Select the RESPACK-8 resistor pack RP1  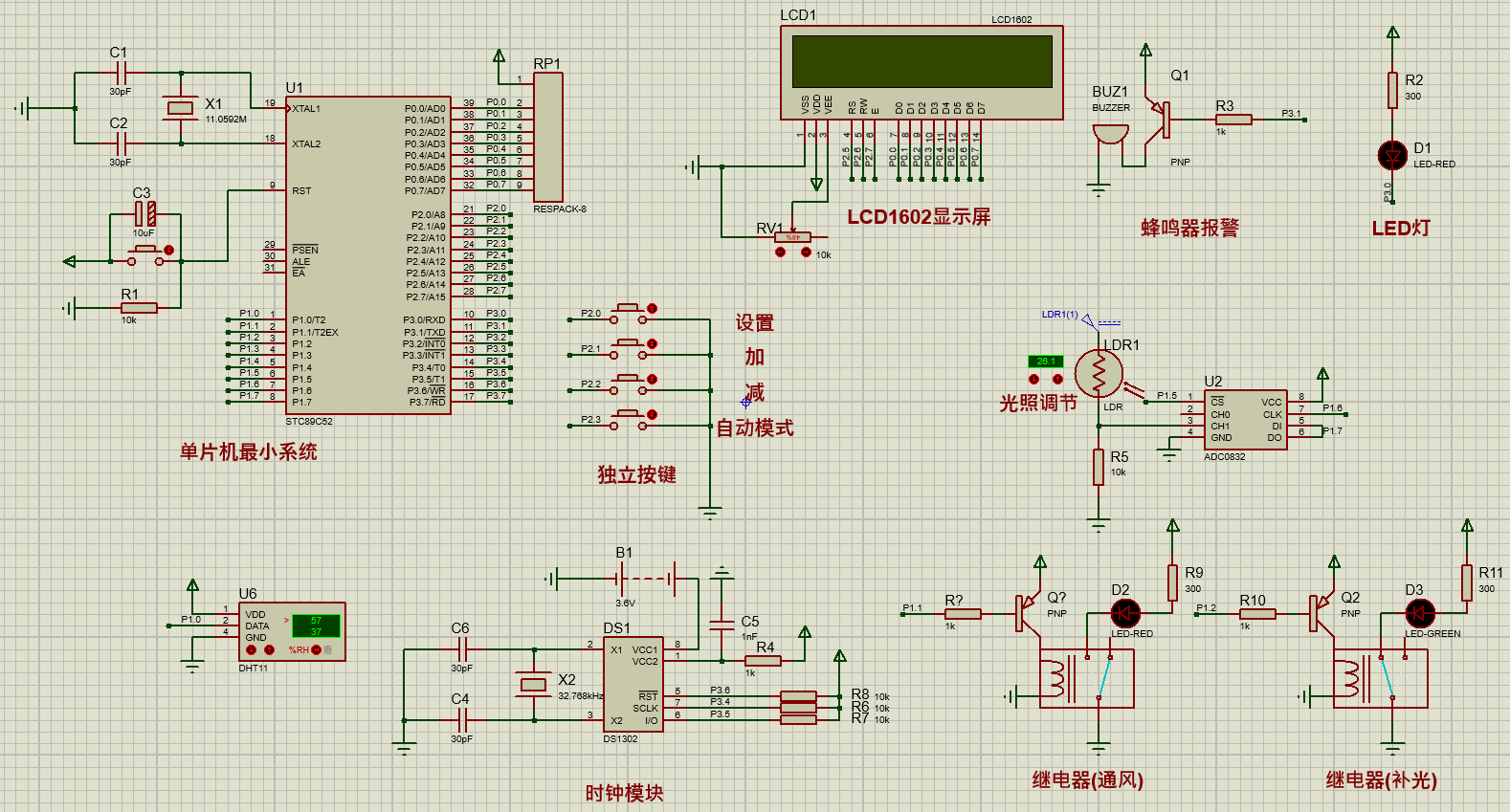548,137
